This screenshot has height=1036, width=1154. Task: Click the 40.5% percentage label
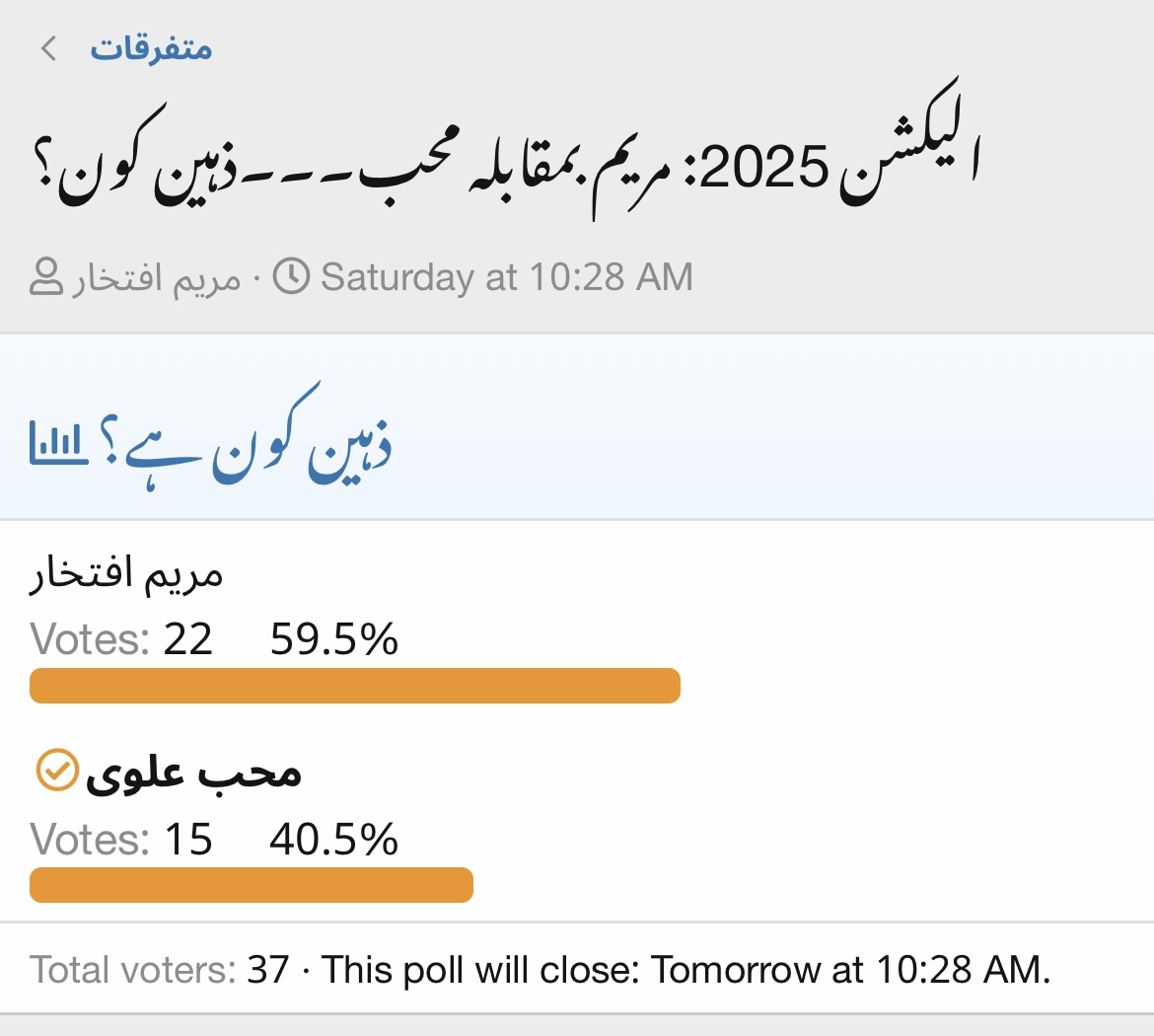(334, 840)
